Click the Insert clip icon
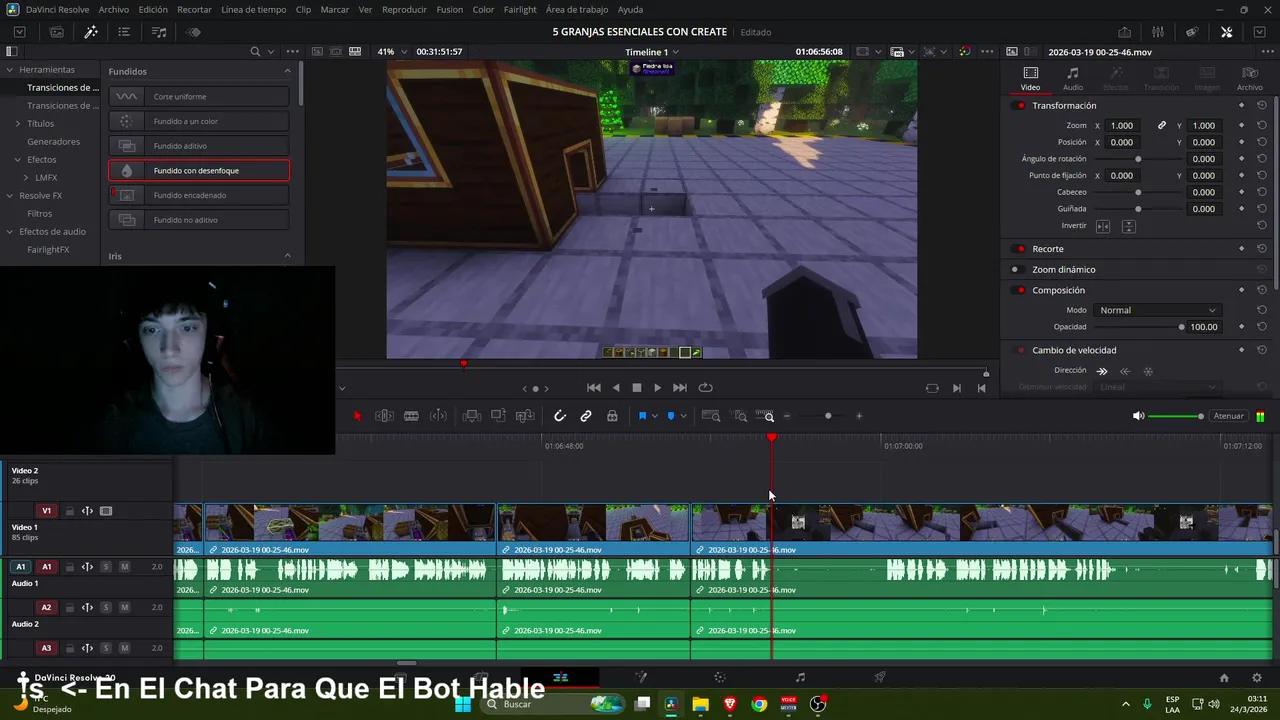Screen dimensions: 1280x720 point(472,416)
